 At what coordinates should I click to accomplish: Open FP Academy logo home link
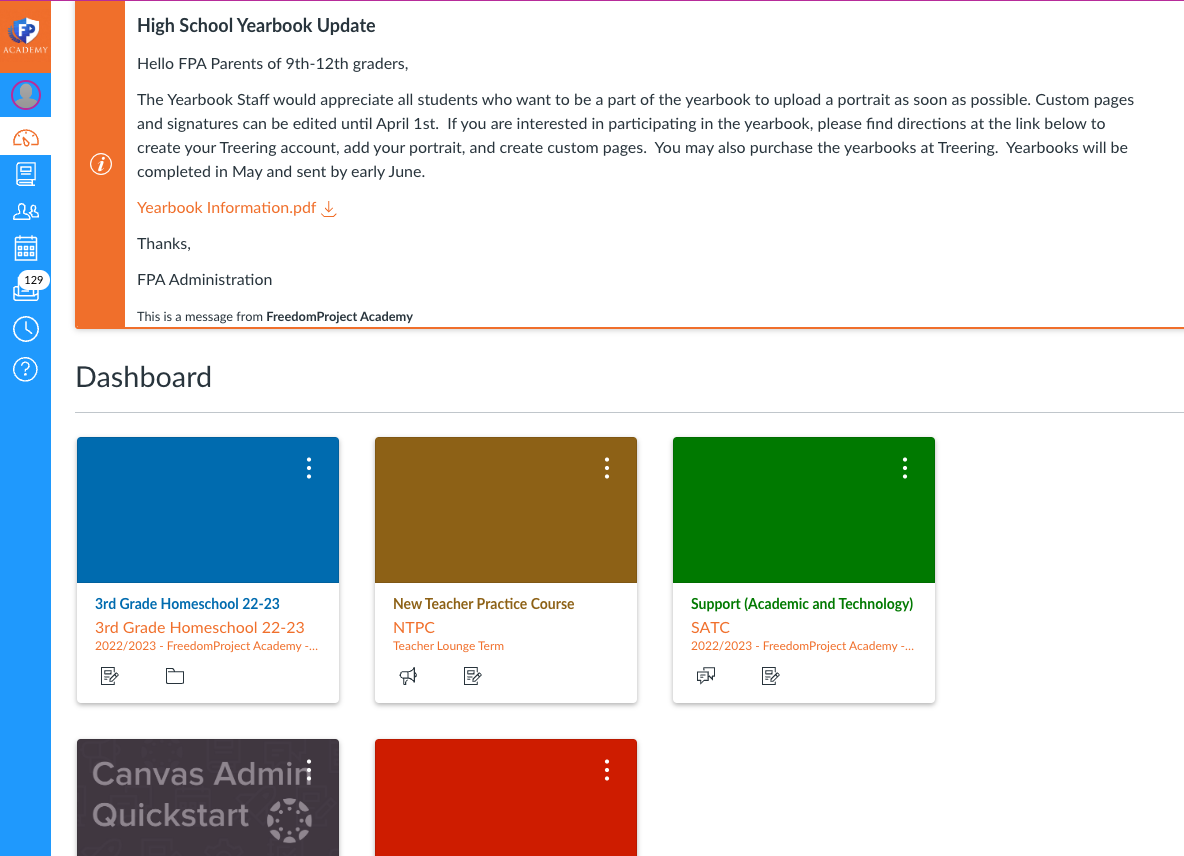click(26, 36)
